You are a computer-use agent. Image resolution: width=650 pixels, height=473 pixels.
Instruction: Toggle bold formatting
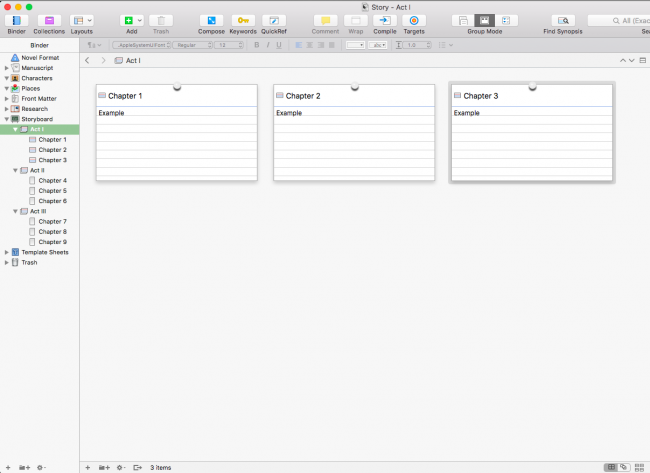(257, 45)
